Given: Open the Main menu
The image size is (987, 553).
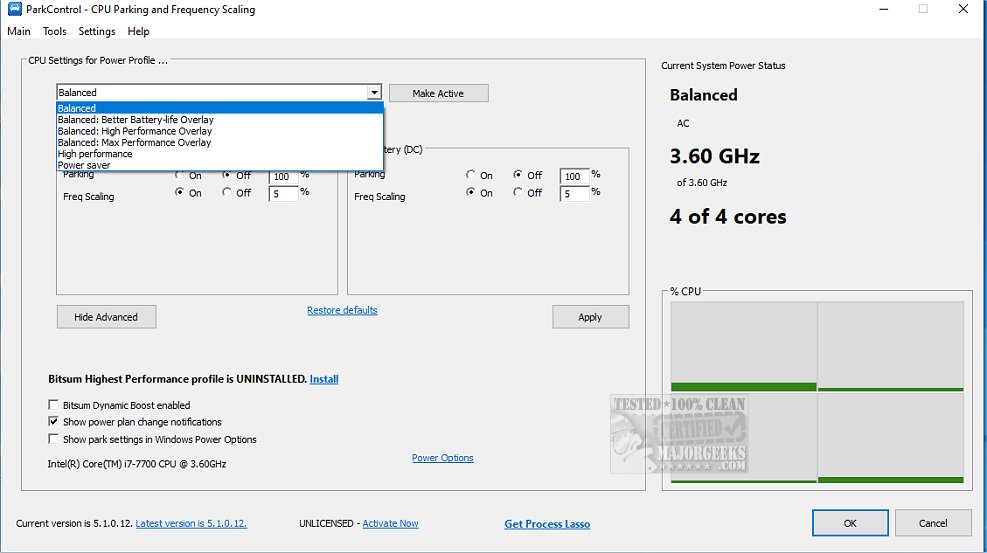Looking at the screenshot, I should click(19, 31).
